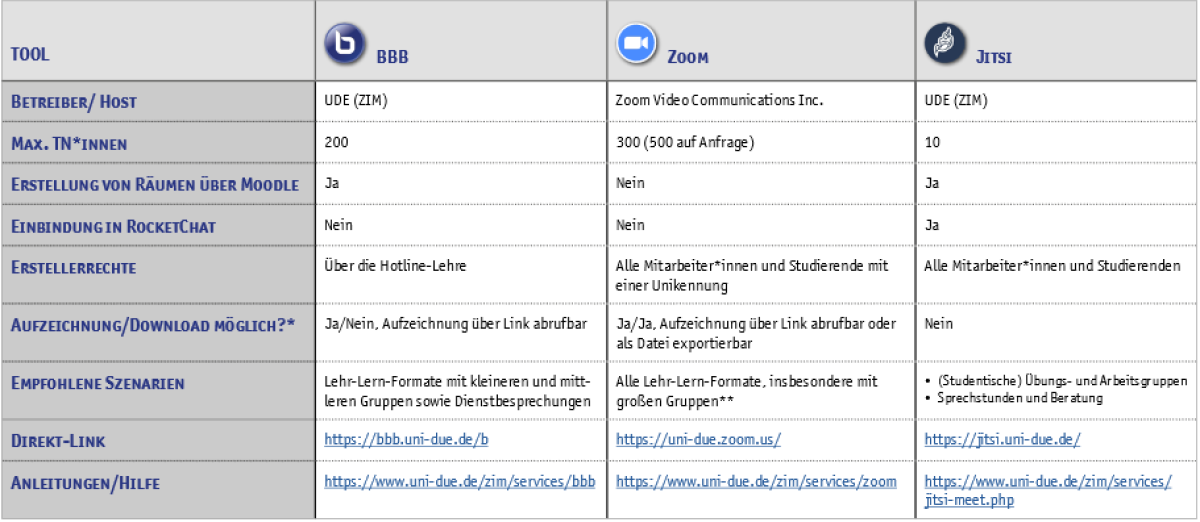
Task: Click the Zoom video camera icon
Action: click(x=634, y=44)
